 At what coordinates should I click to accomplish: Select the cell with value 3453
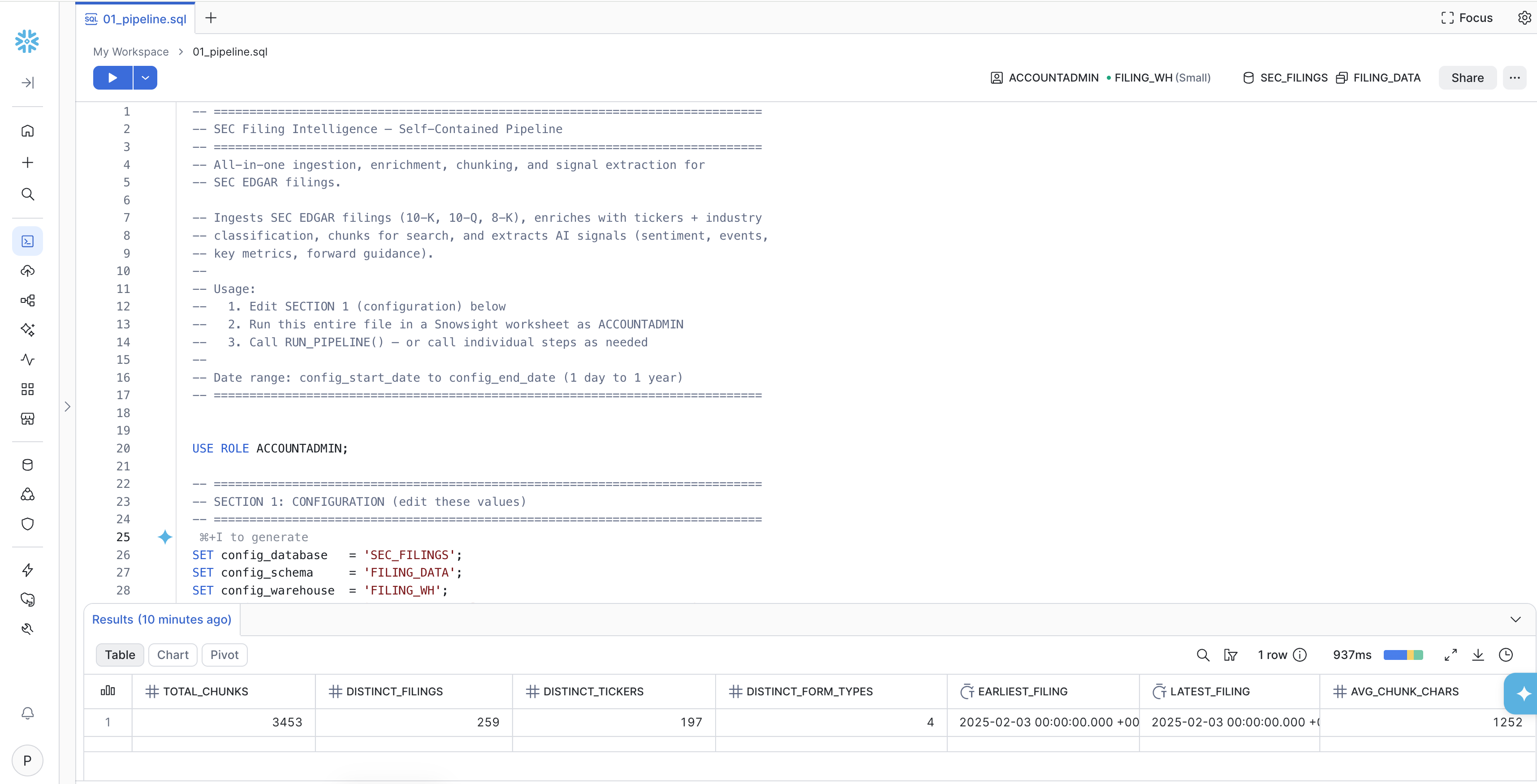pos(223,722)
